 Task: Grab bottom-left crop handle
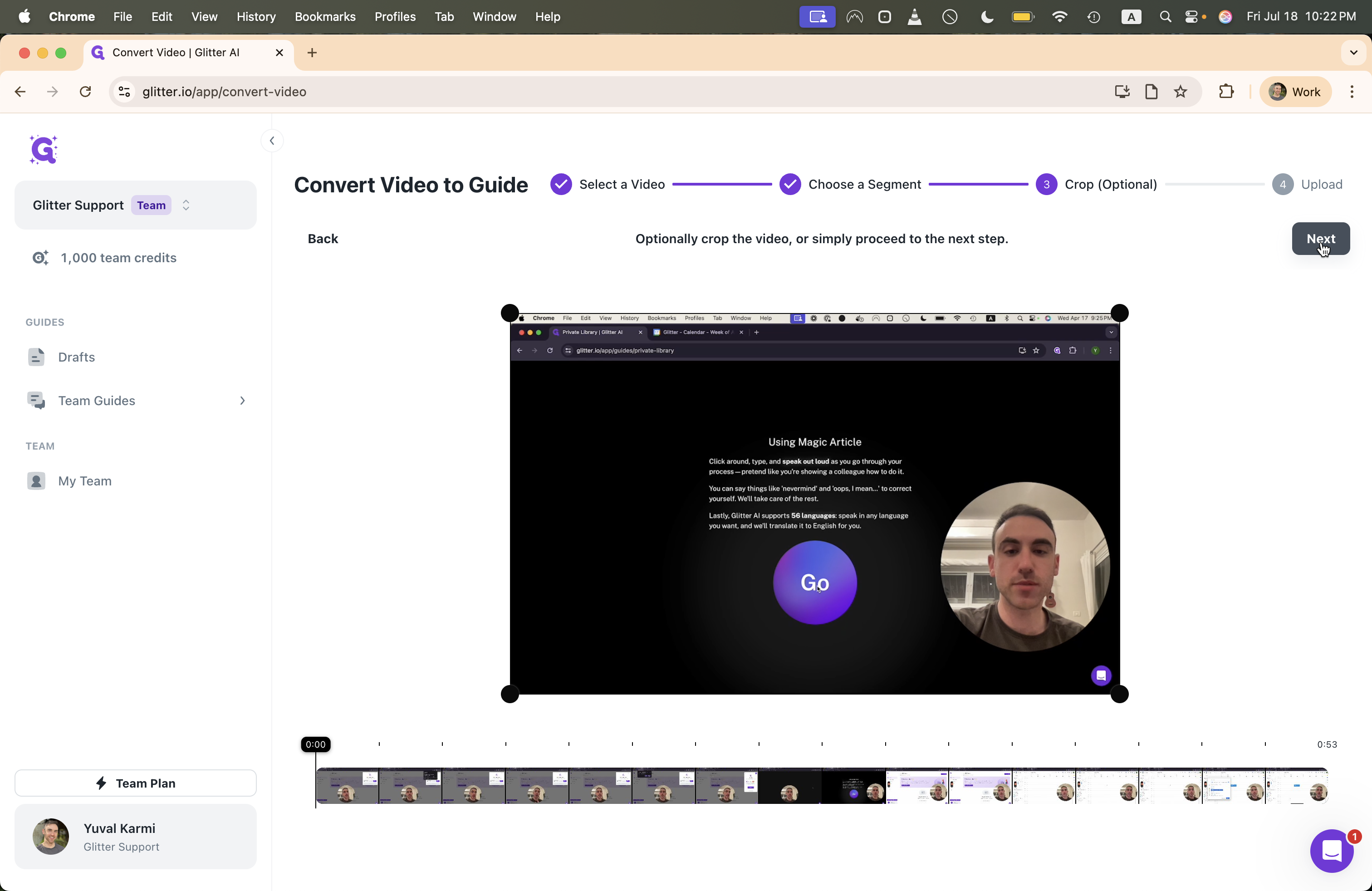(510, 695)
